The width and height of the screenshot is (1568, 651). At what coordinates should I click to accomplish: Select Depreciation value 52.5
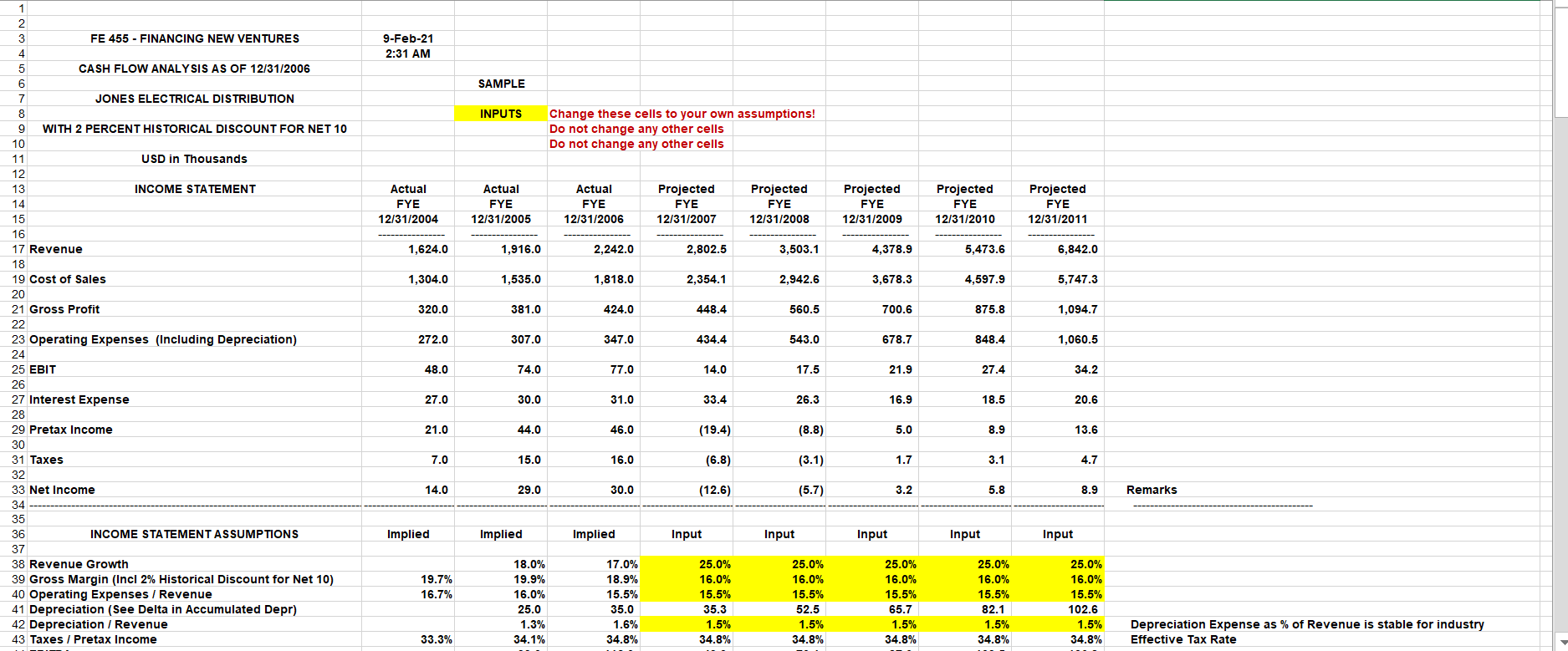pos(808,609)
